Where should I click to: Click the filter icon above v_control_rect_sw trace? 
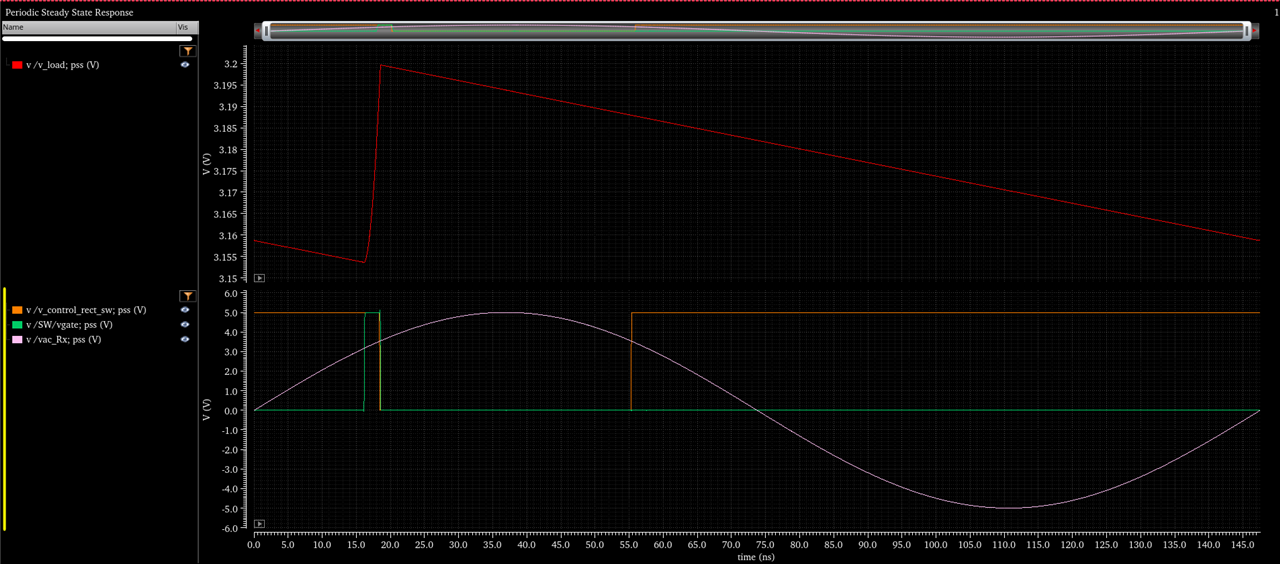[187, 296]
